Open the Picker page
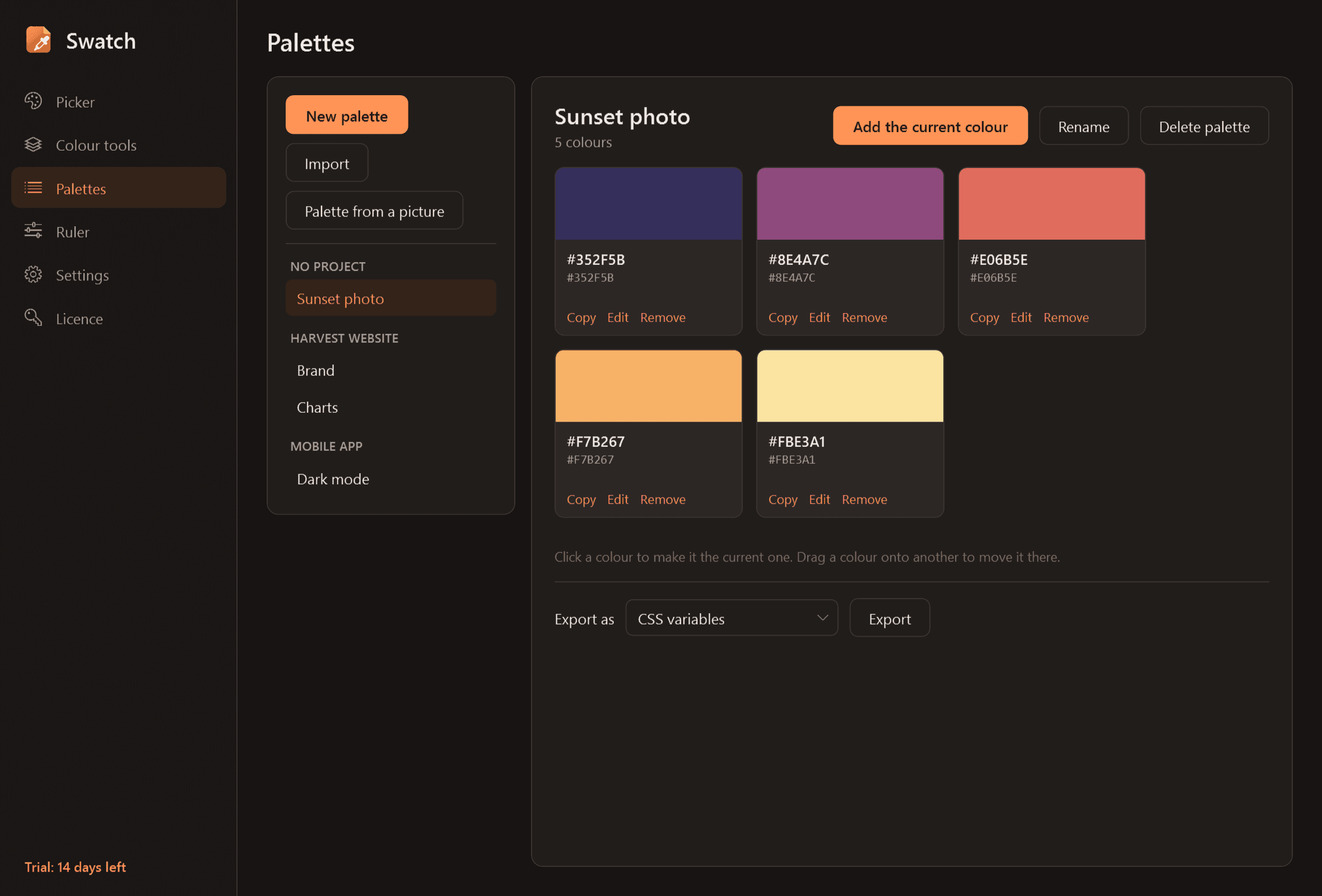The image size is (1322, 896). 118,102
